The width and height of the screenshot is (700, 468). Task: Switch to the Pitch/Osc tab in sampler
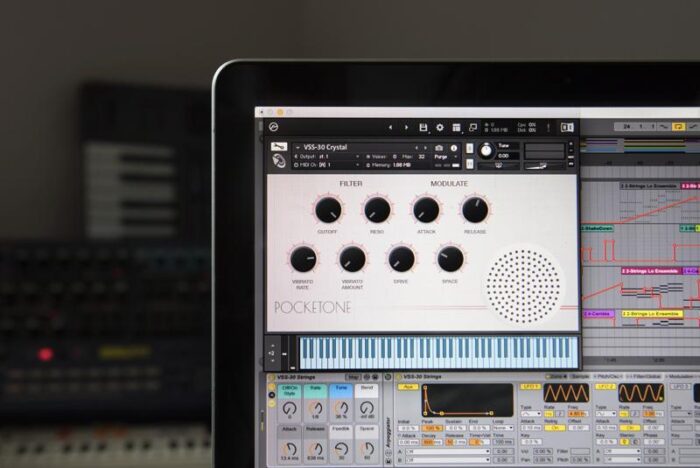tap(610, 377)
